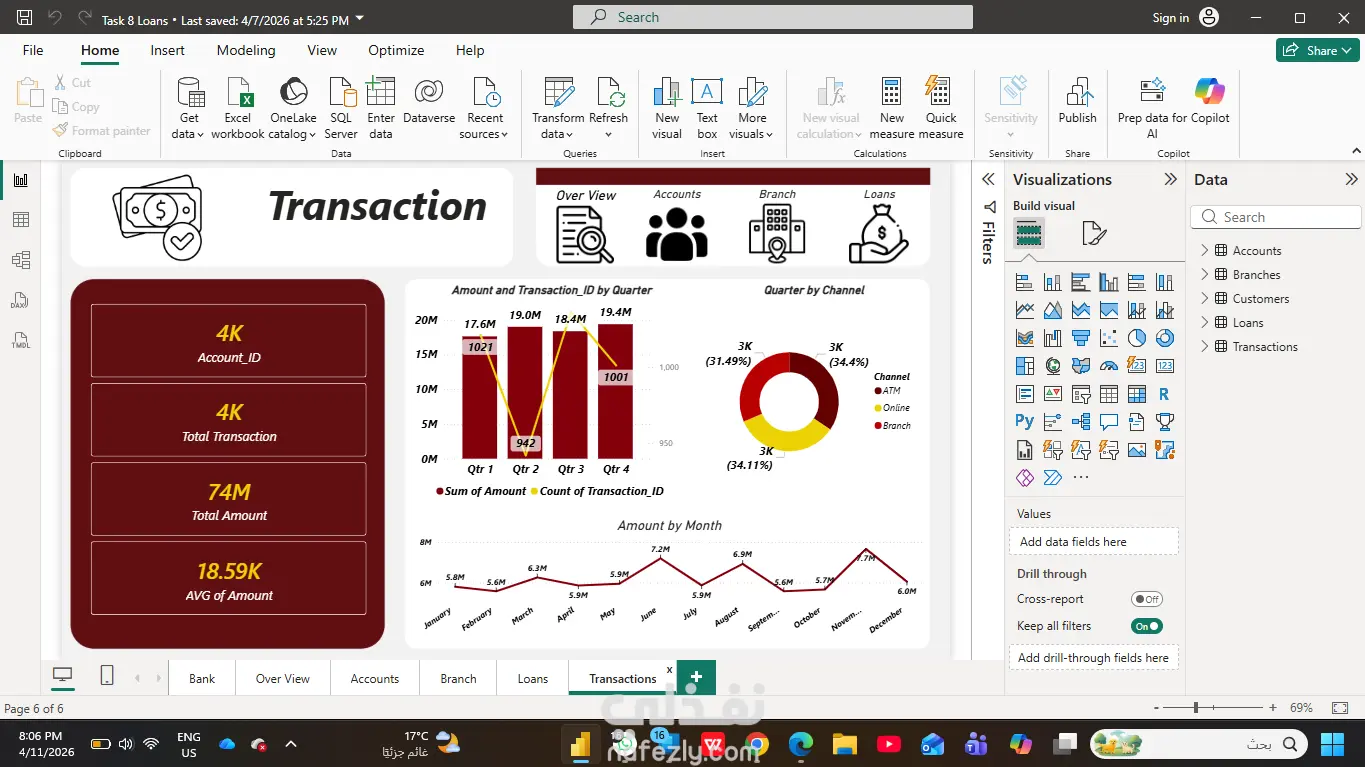Expand the Filters pane
Viewport: 1365px width, 767px height.
(988, 180)
